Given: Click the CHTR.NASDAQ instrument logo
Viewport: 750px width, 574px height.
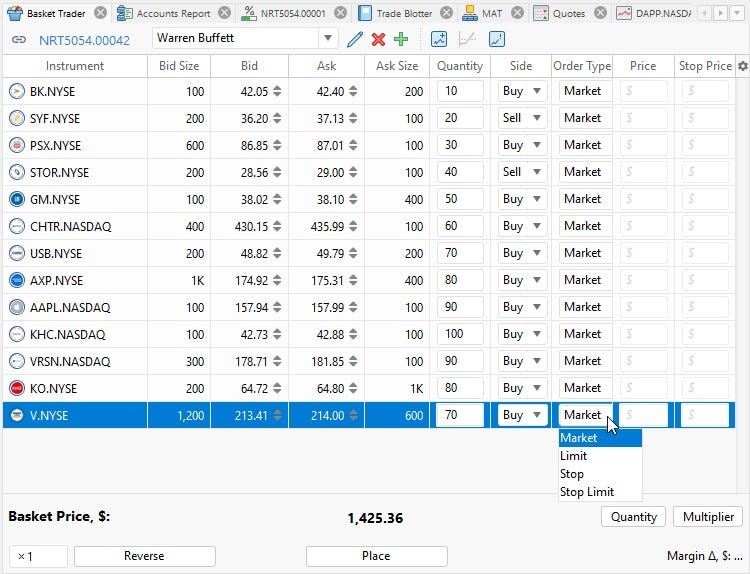Looking at the screenshot, I should pos(17,226).
